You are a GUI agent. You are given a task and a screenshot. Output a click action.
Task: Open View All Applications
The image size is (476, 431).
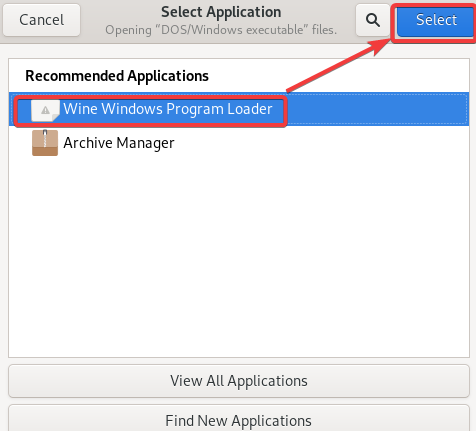pos(239,381)
